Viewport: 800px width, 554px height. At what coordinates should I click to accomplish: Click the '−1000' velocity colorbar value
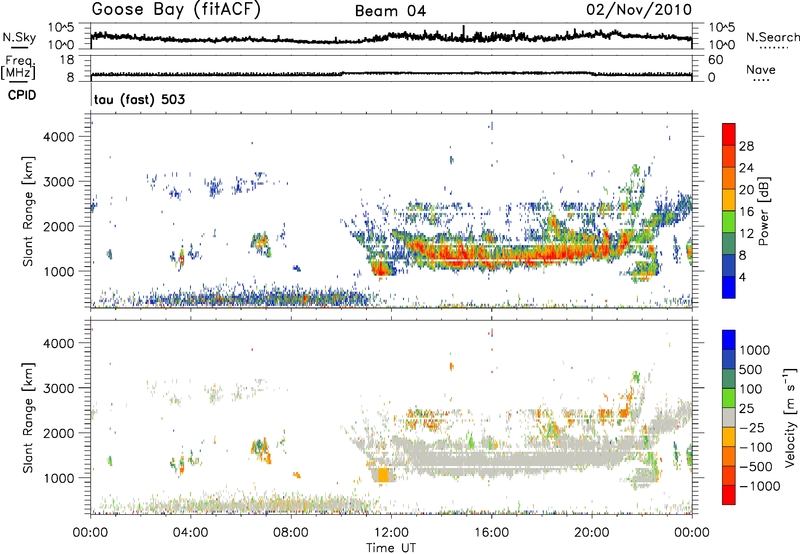(x=760, y=486)
